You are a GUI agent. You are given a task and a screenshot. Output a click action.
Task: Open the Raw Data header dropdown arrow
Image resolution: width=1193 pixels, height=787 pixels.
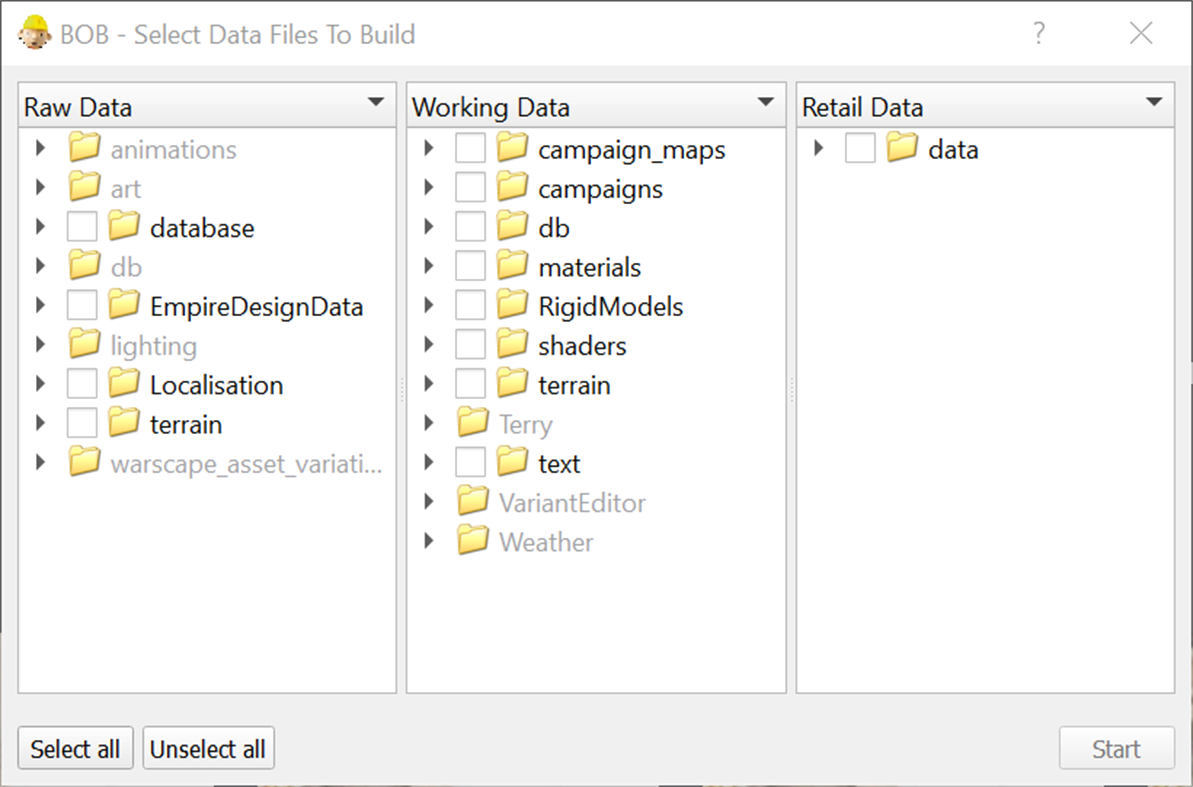coord(376,102)
